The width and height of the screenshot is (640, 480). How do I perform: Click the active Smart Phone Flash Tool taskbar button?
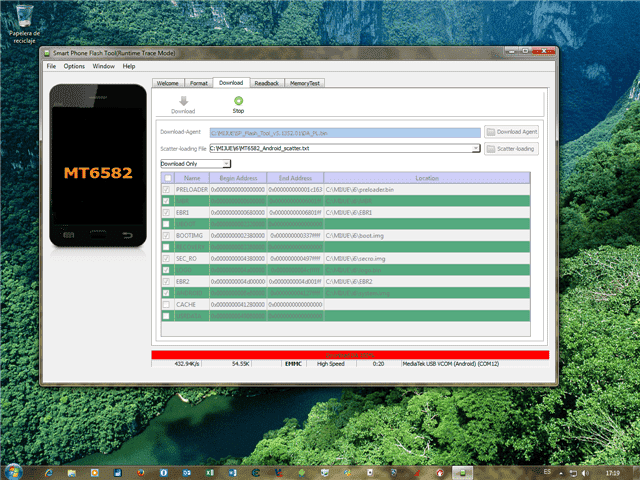pos(462,473)
